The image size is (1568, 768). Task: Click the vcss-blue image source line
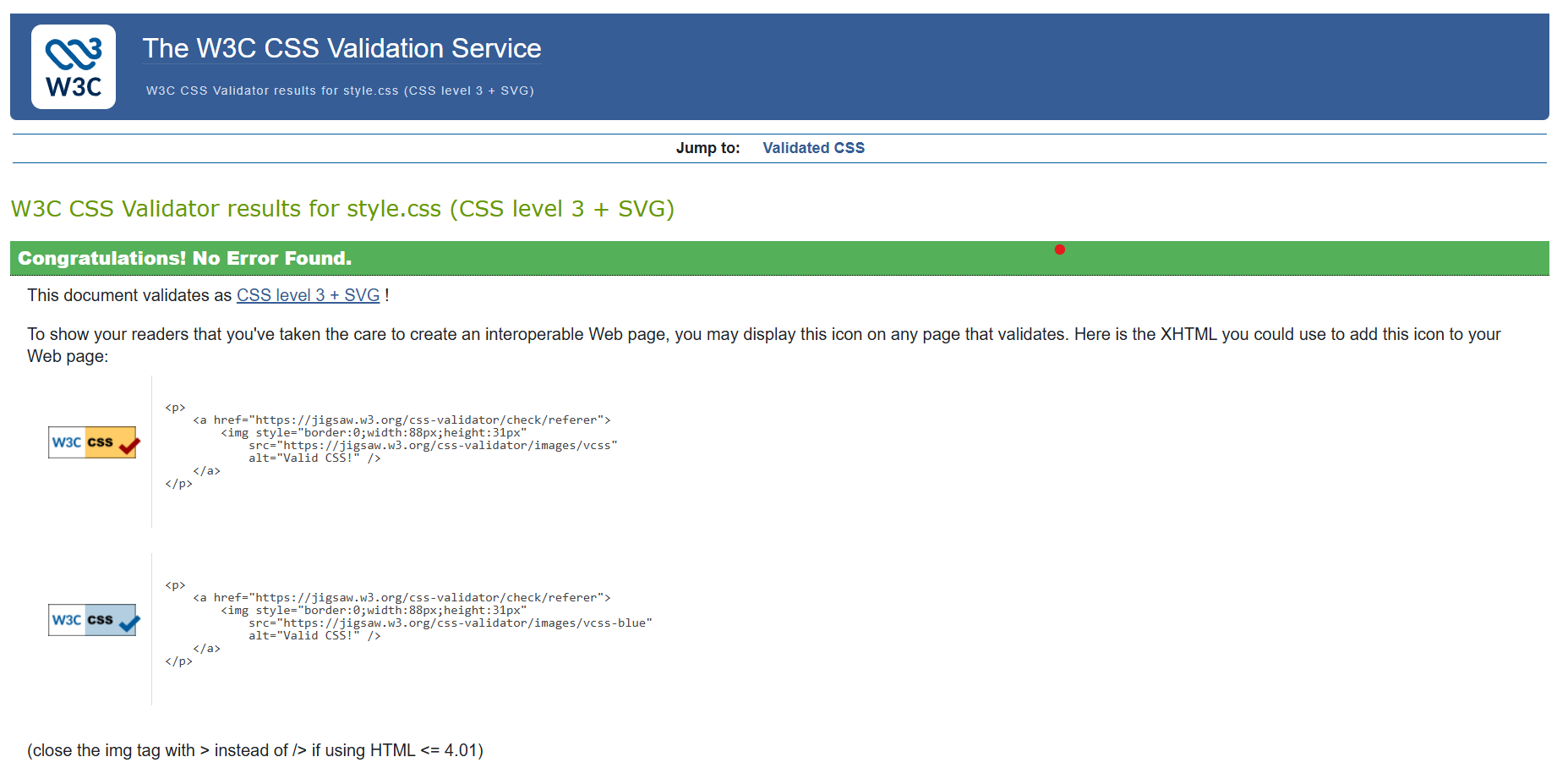(x=451, y=623)
